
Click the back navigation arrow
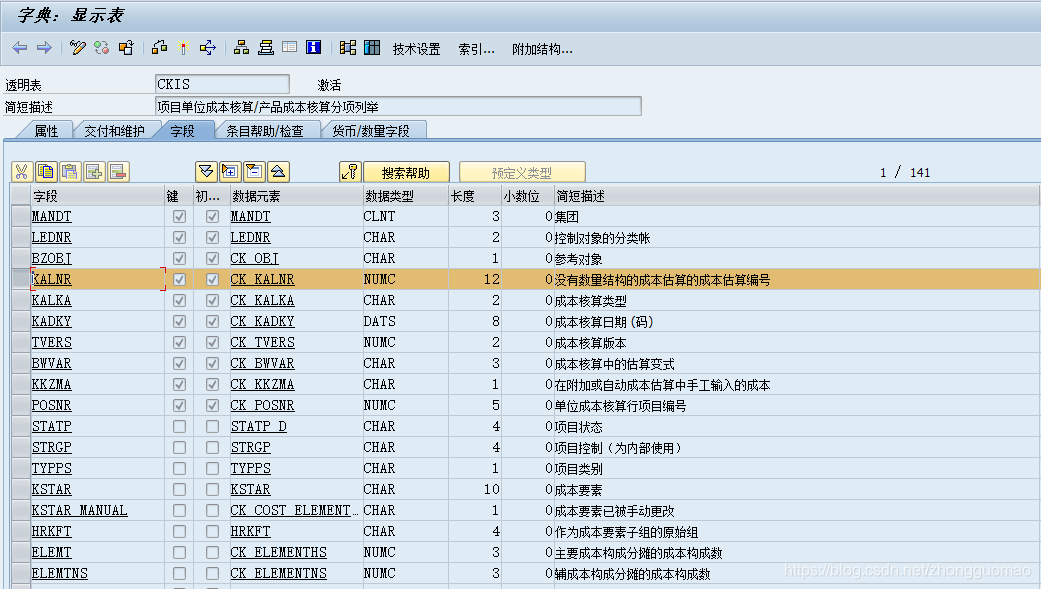pyautogui.click(x=19, y=47)
